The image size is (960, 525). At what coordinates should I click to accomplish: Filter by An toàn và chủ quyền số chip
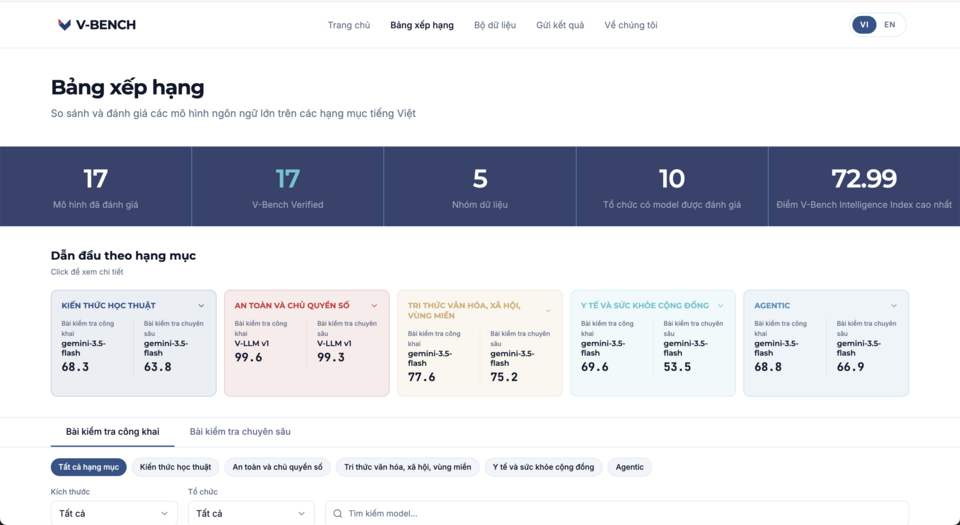click(x=277, y=467)
